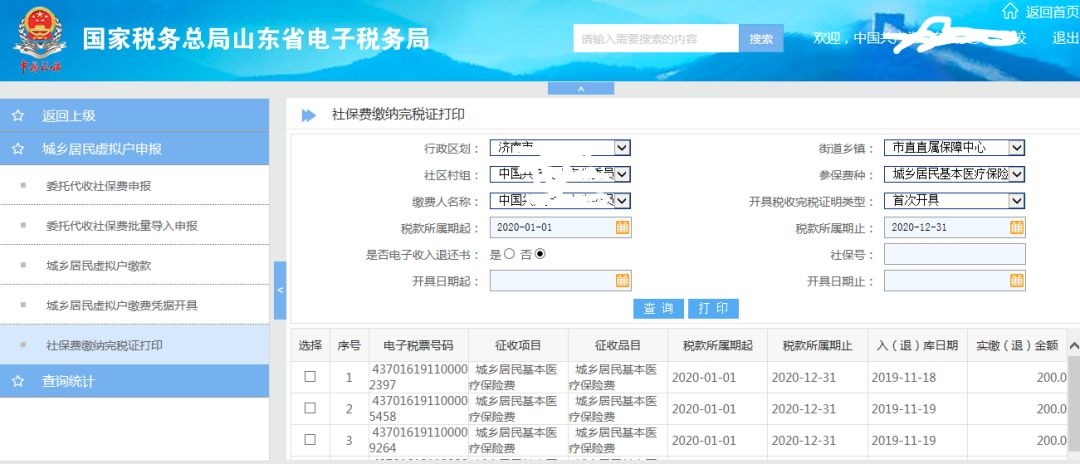Collapse the left sidebar with arrow handle

280,290
